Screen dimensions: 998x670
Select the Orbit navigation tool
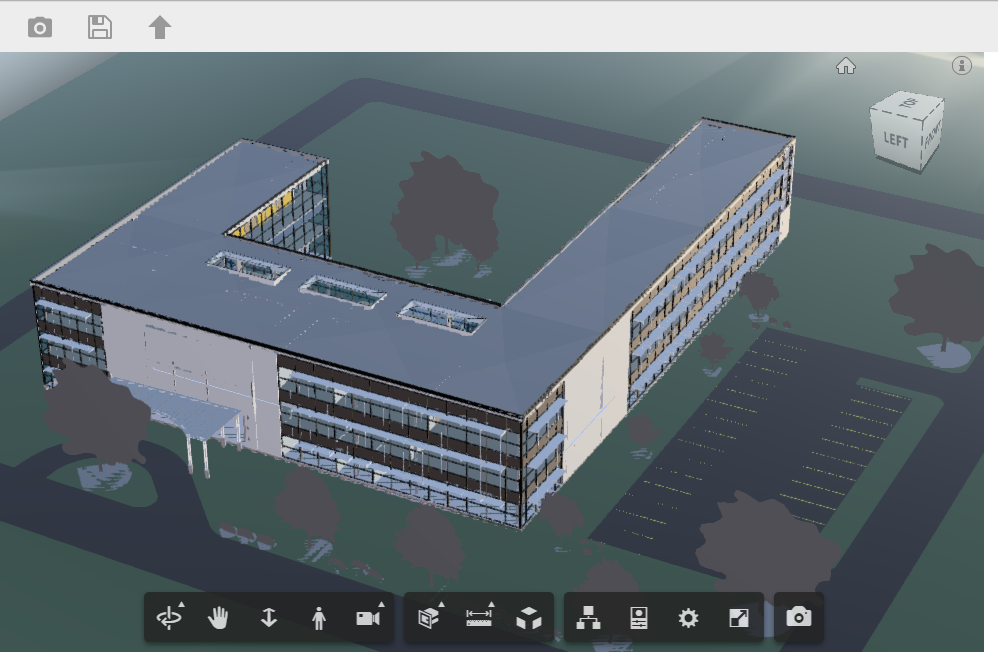(169, 618)
